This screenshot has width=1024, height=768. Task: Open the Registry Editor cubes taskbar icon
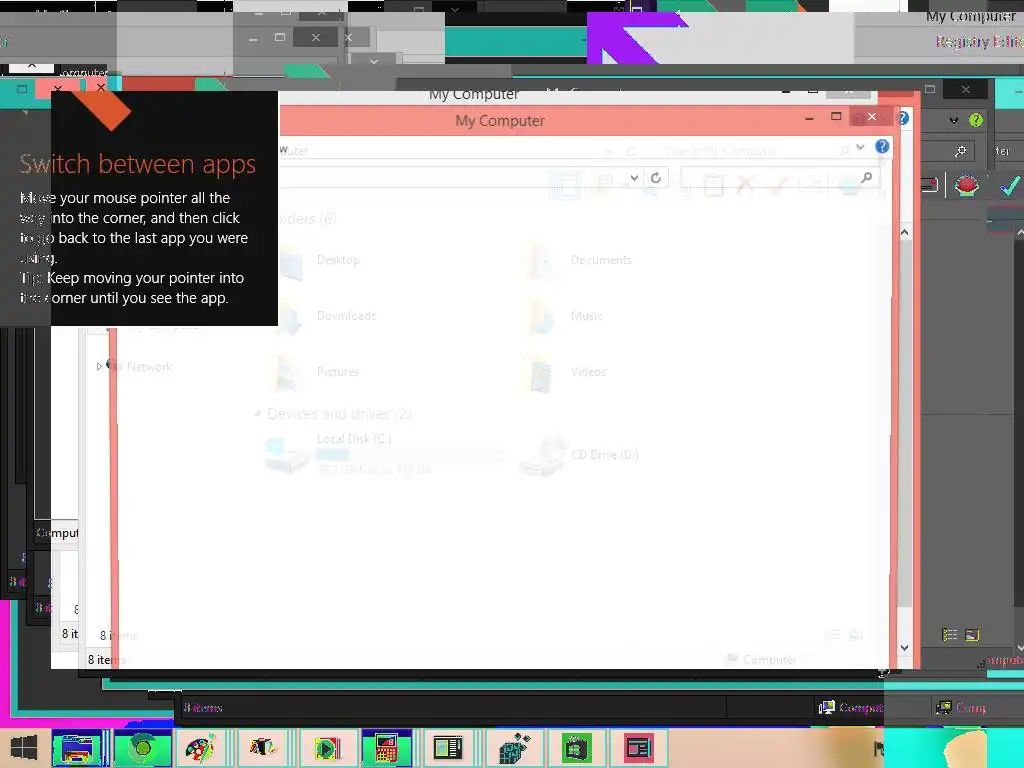(x=515, y=748)
